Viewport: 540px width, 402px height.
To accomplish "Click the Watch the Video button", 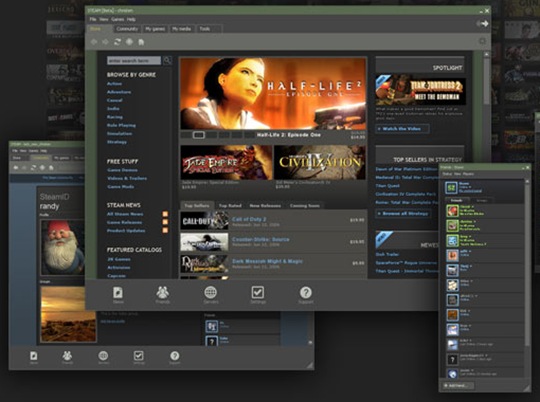I will click(402, 129).
